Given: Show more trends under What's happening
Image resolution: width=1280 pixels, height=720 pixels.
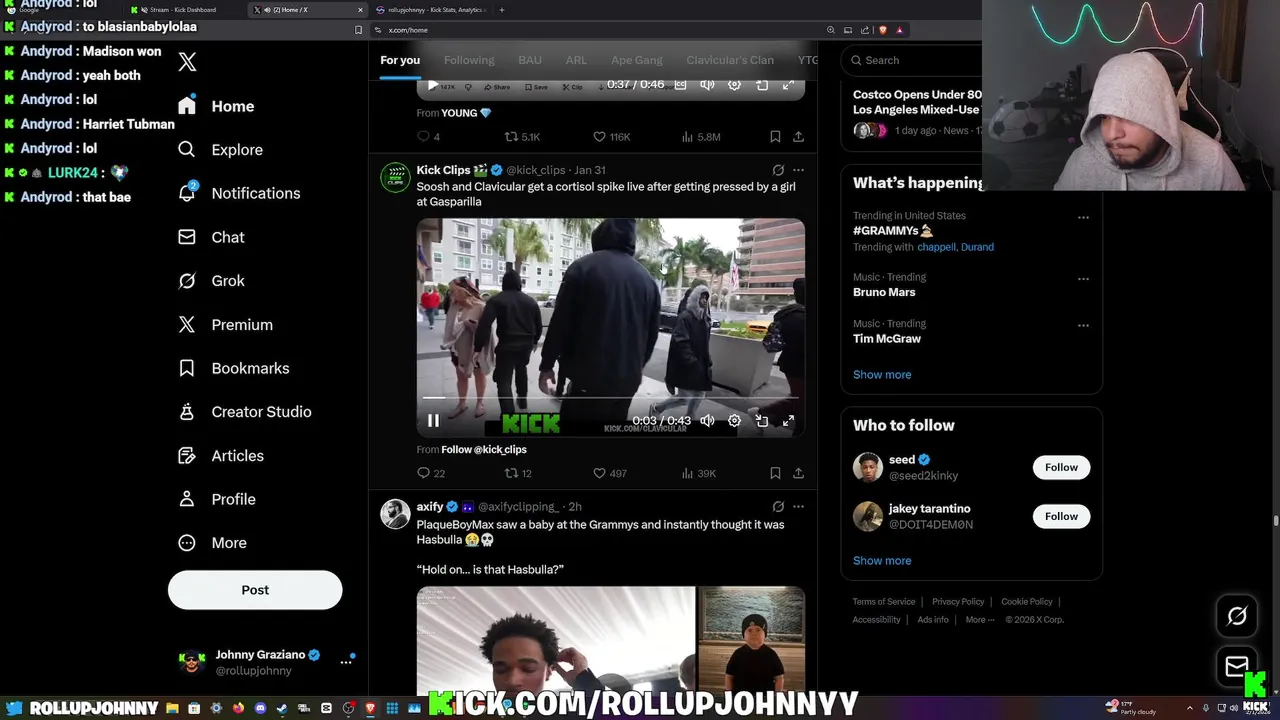Looking at the screenshot, I should [x=882, y=375].
